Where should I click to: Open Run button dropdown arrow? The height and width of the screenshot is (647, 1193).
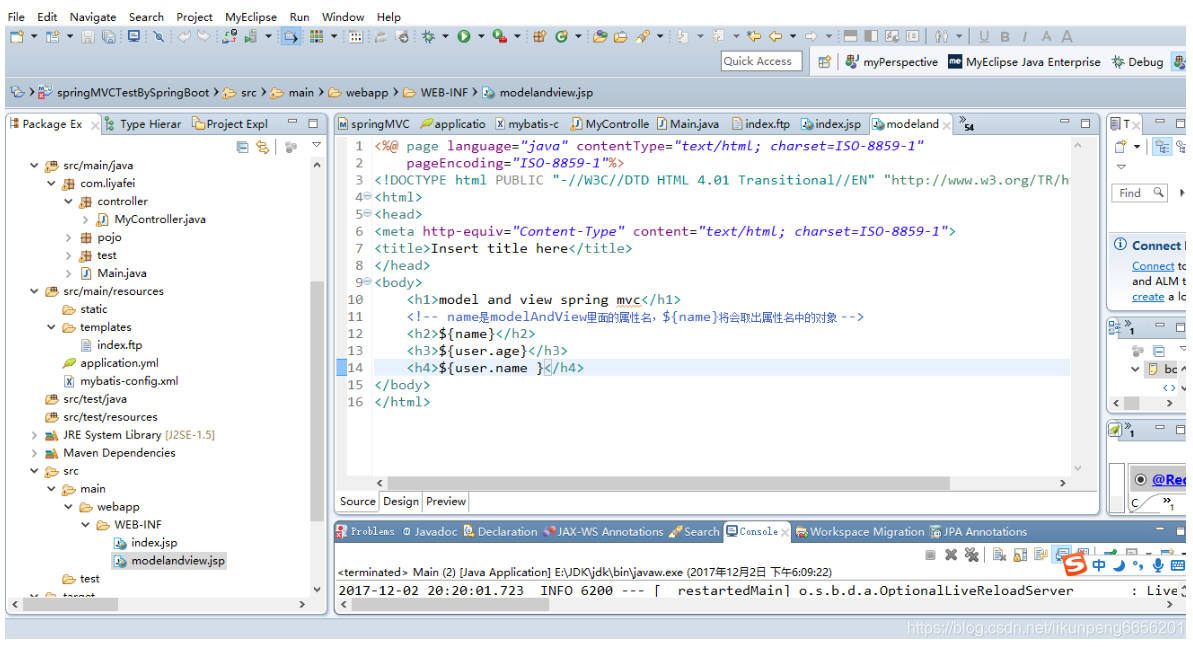tap(481, 37)
